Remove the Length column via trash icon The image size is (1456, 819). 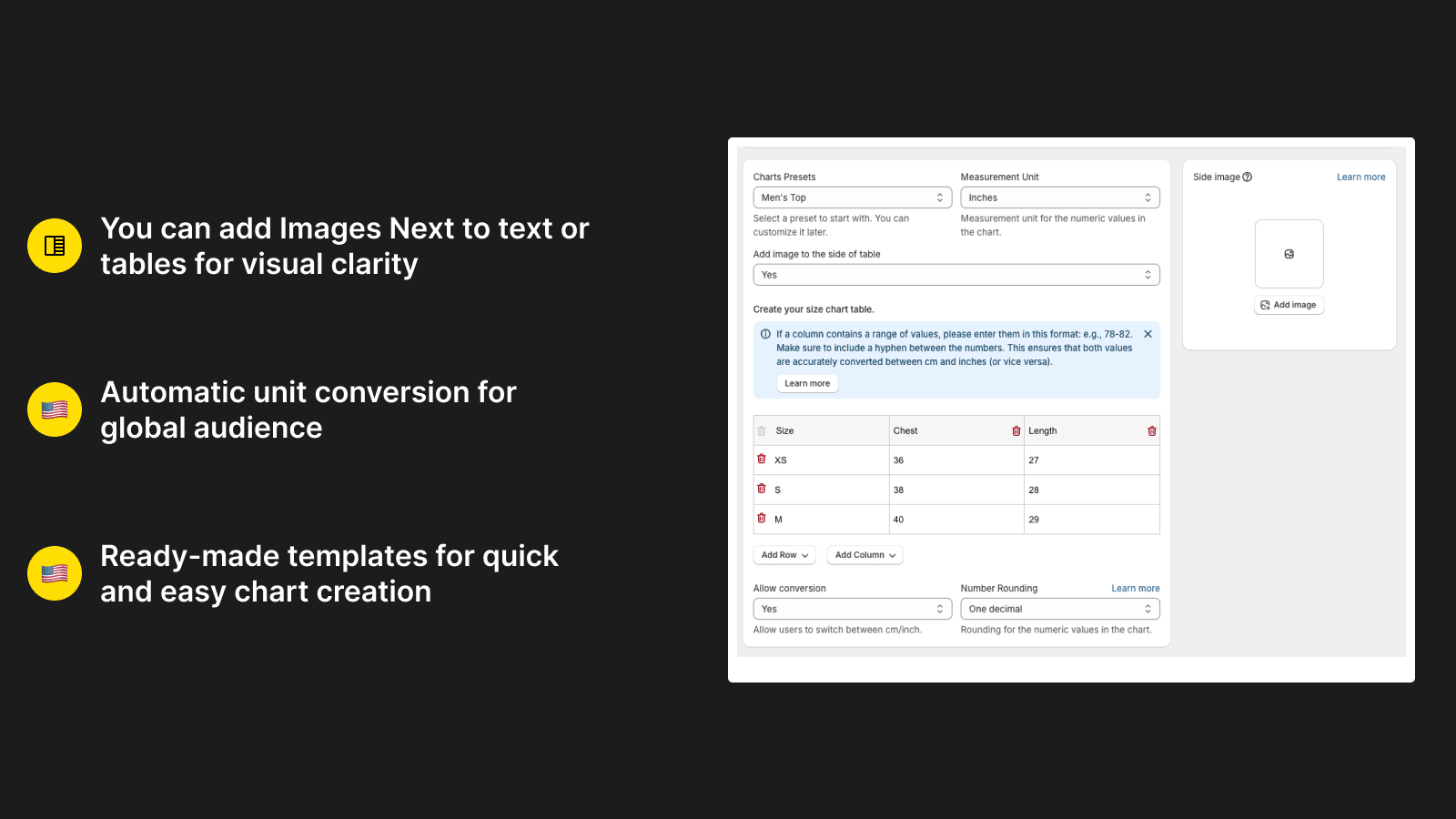(x=1151, y=431)
